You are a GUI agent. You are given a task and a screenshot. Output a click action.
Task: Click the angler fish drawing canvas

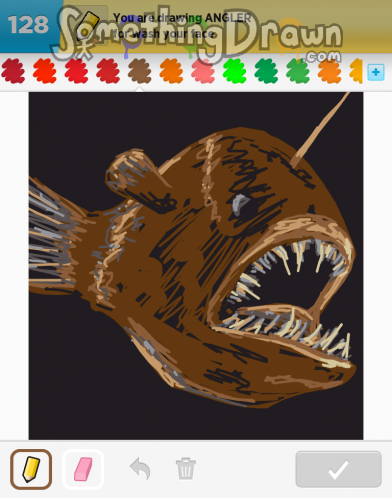(x=196, y=266)
